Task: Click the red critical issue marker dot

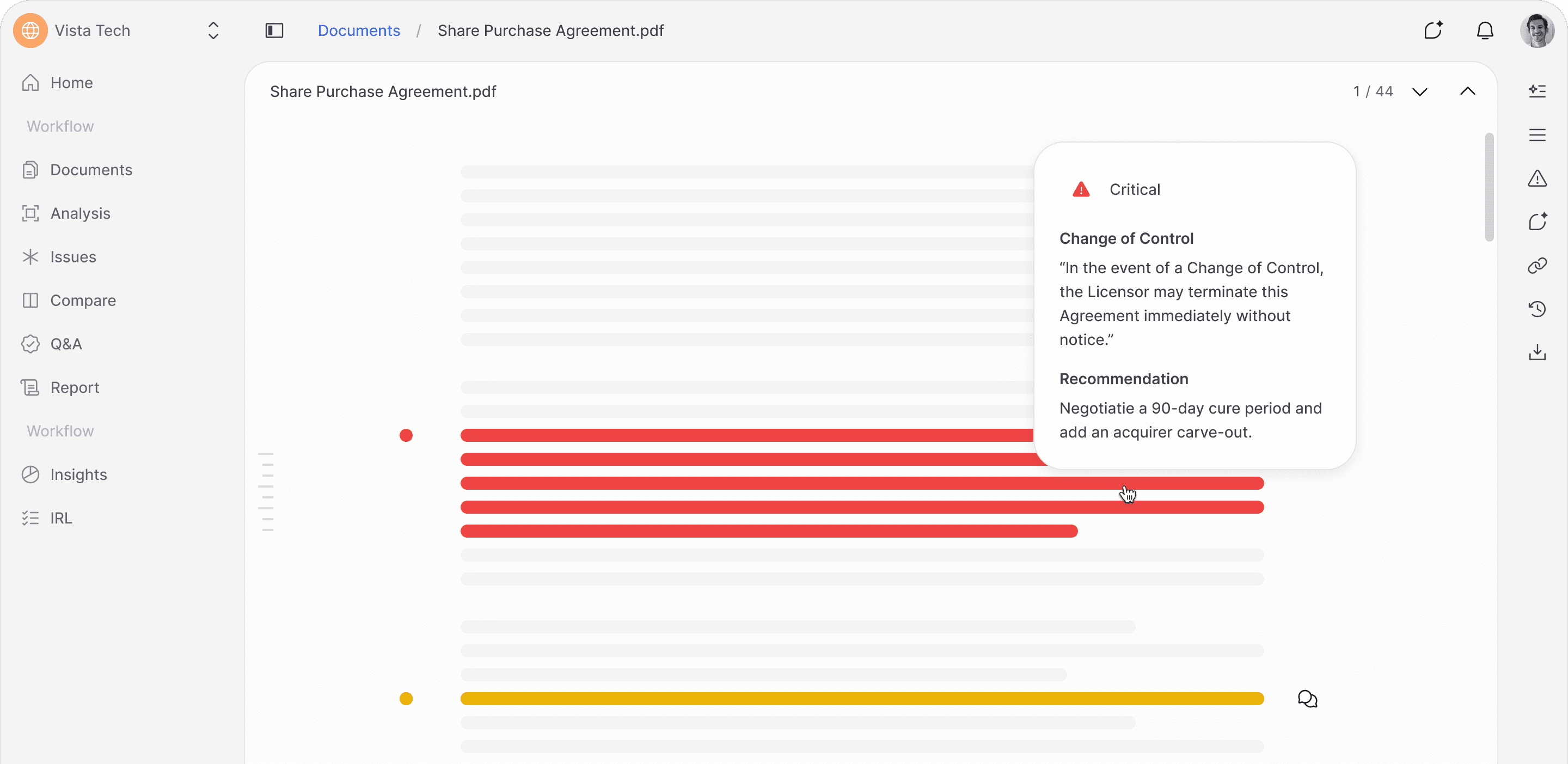Action: pos(406,435)
